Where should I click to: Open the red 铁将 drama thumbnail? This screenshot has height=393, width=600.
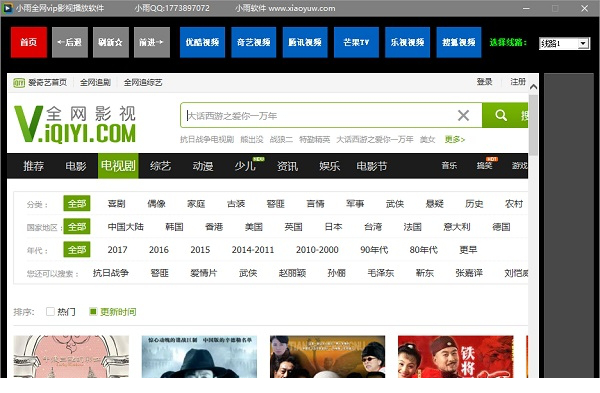pyautogui.click(x=456, y=357)
